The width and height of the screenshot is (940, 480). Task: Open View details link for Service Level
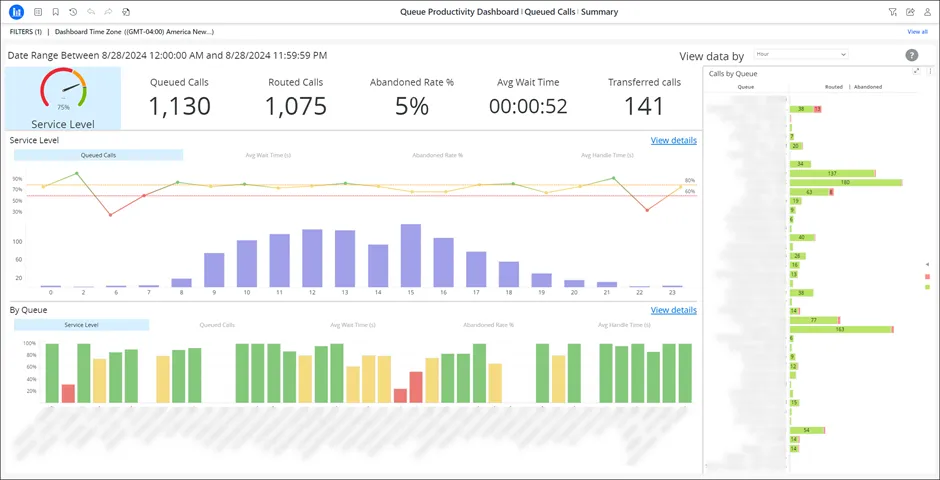tap(674, 141)
